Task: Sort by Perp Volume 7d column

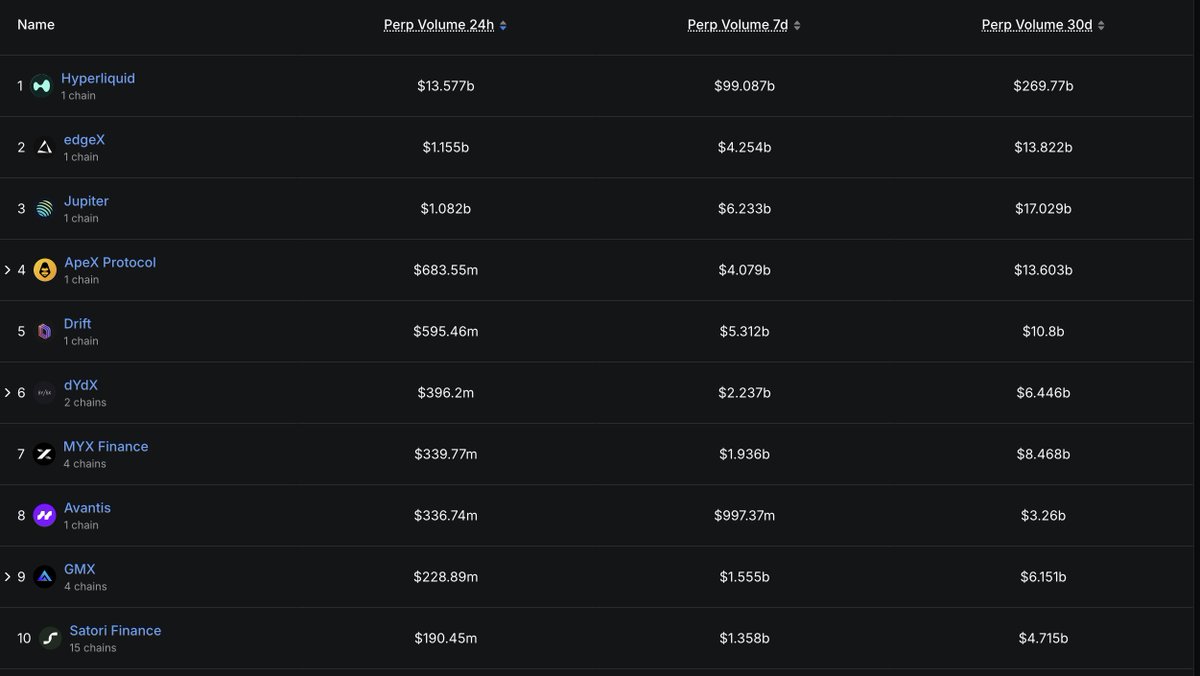Action: coord(744,25)
